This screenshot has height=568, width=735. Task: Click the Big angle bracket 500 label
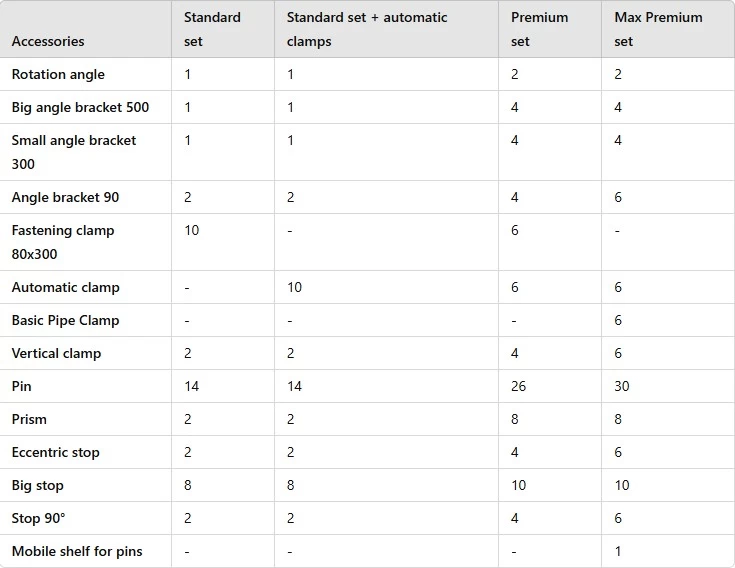80,107
